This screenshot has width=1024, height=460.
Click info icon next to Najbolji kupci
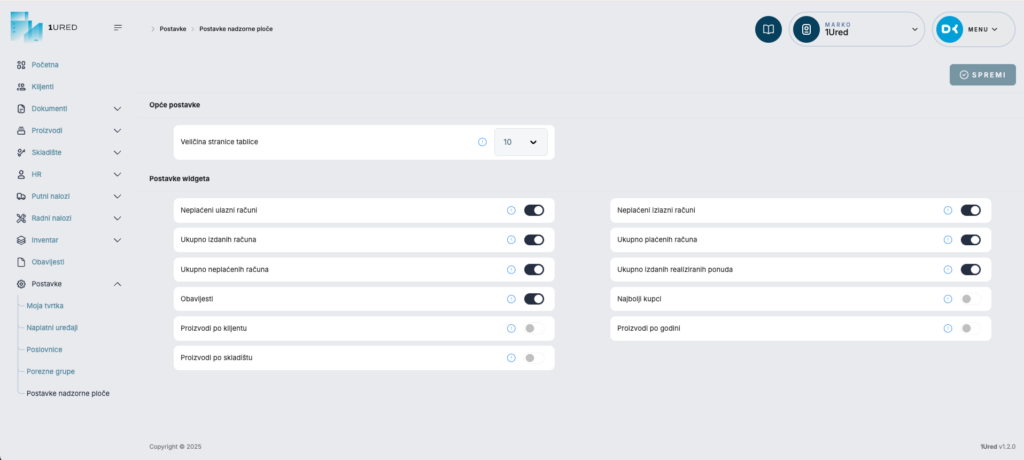coord(947,299)
